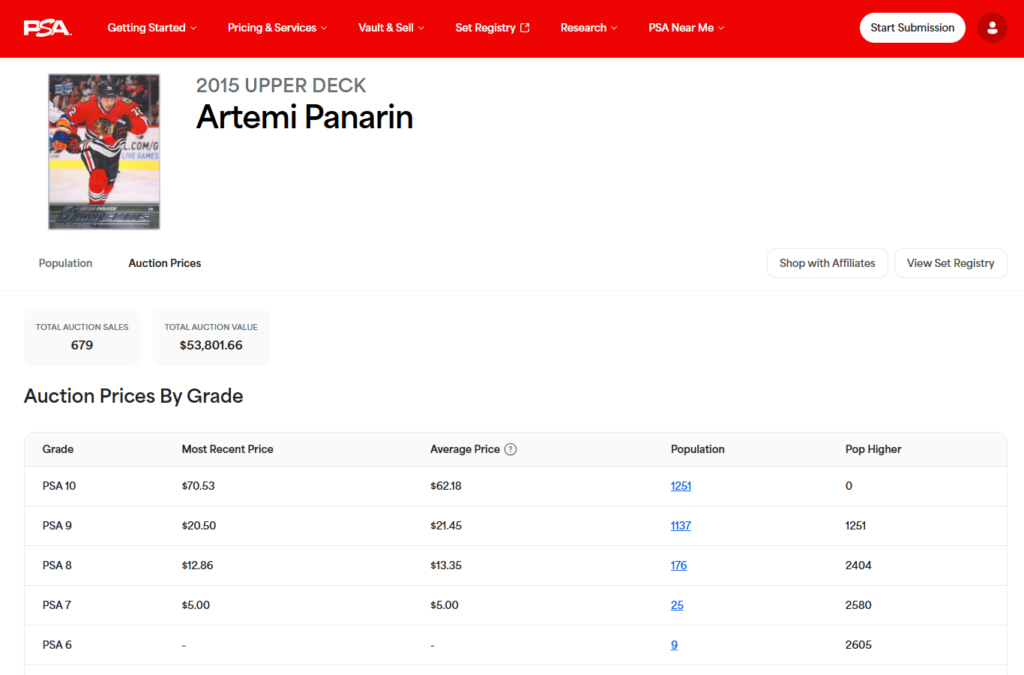Expand the Vault & Sell menu
Image resolution: width=1024 pixels, height=675 pixels.
(391, 28)
